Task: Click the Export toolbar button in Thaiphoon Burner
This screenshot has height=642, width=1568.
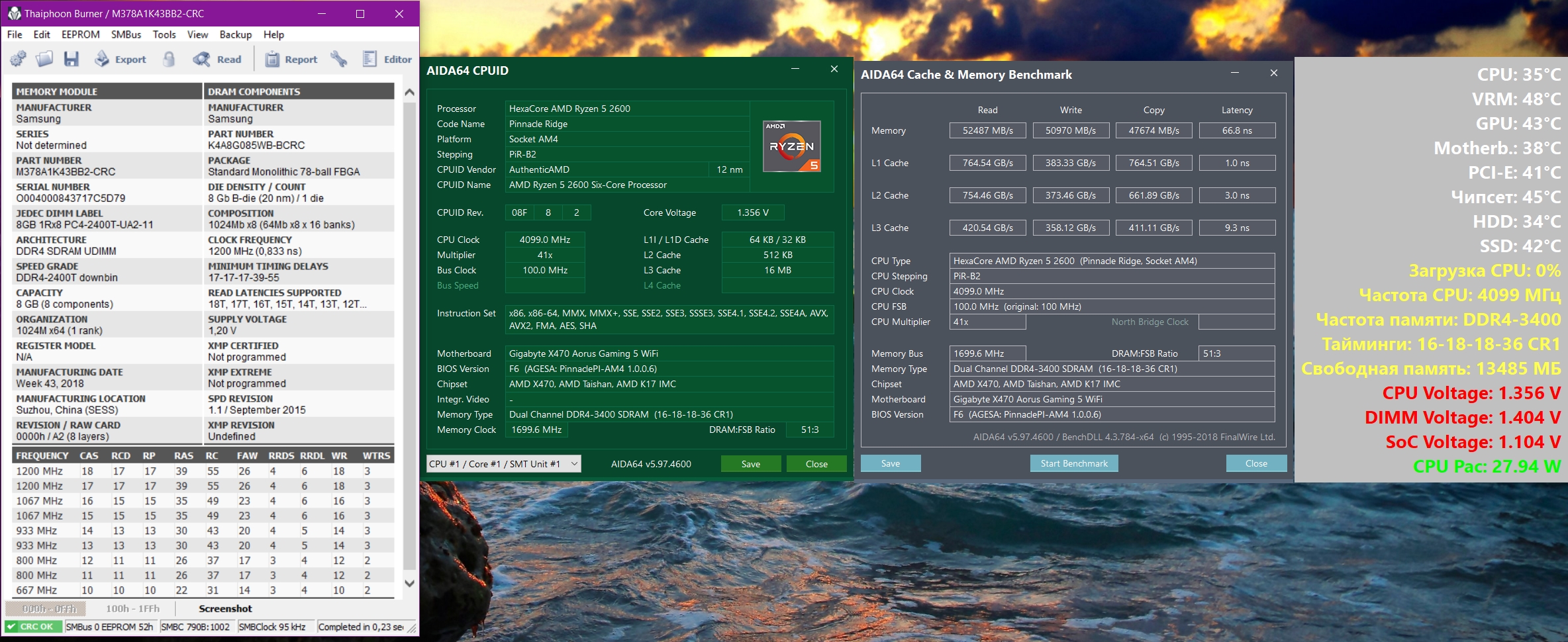Action: tap(120, 60)
